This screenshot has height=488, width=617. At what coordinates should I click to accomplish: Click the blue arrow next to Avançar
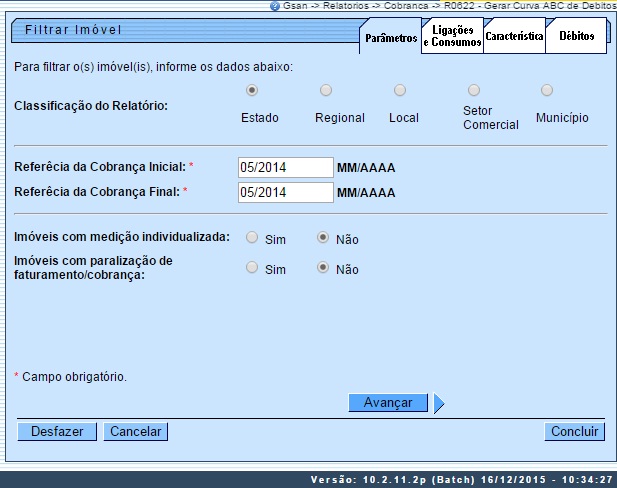pyautogui.click(x=439, y=403)
